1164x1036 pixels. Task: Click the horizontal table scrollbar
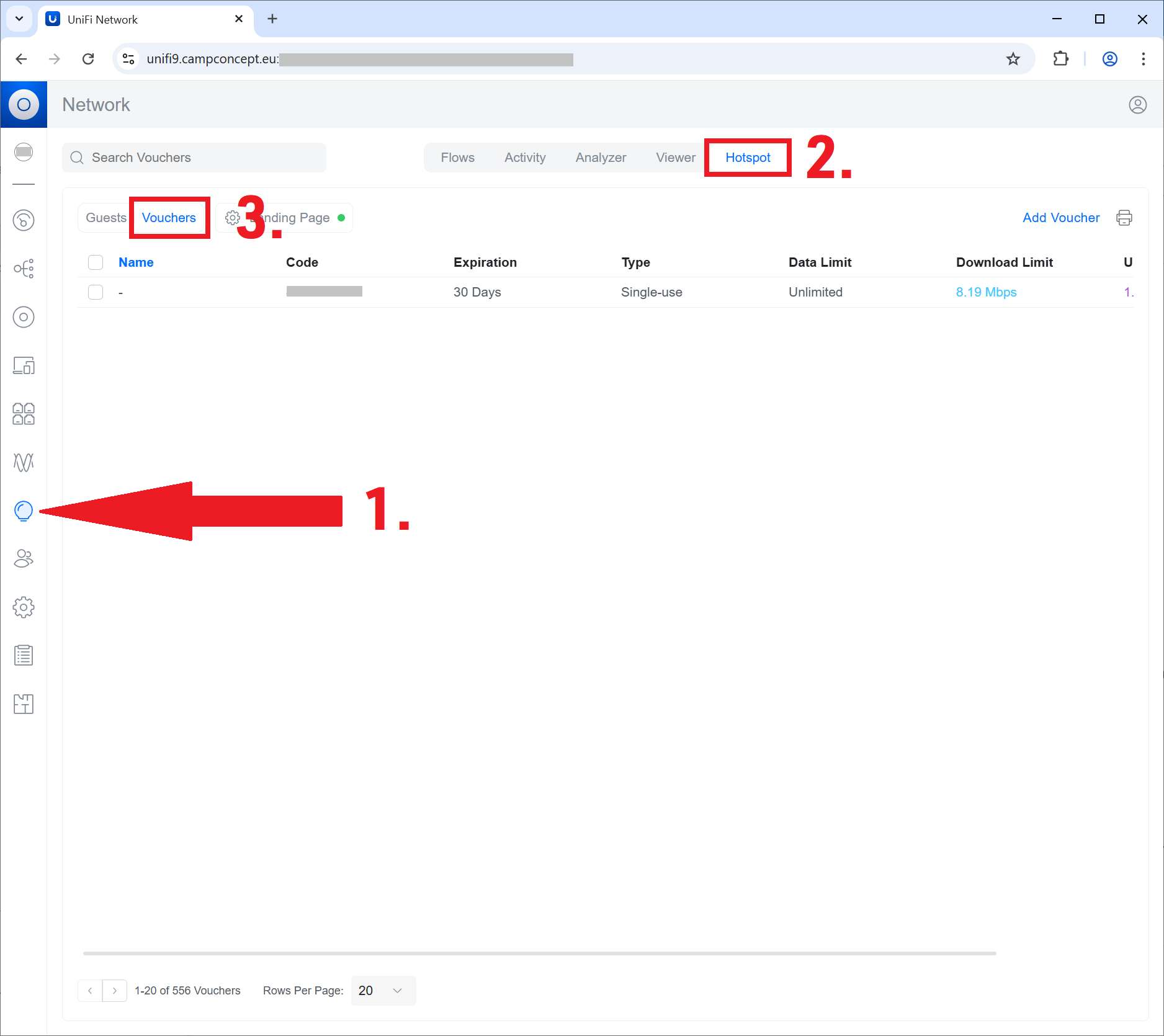(x=539, y=953)
